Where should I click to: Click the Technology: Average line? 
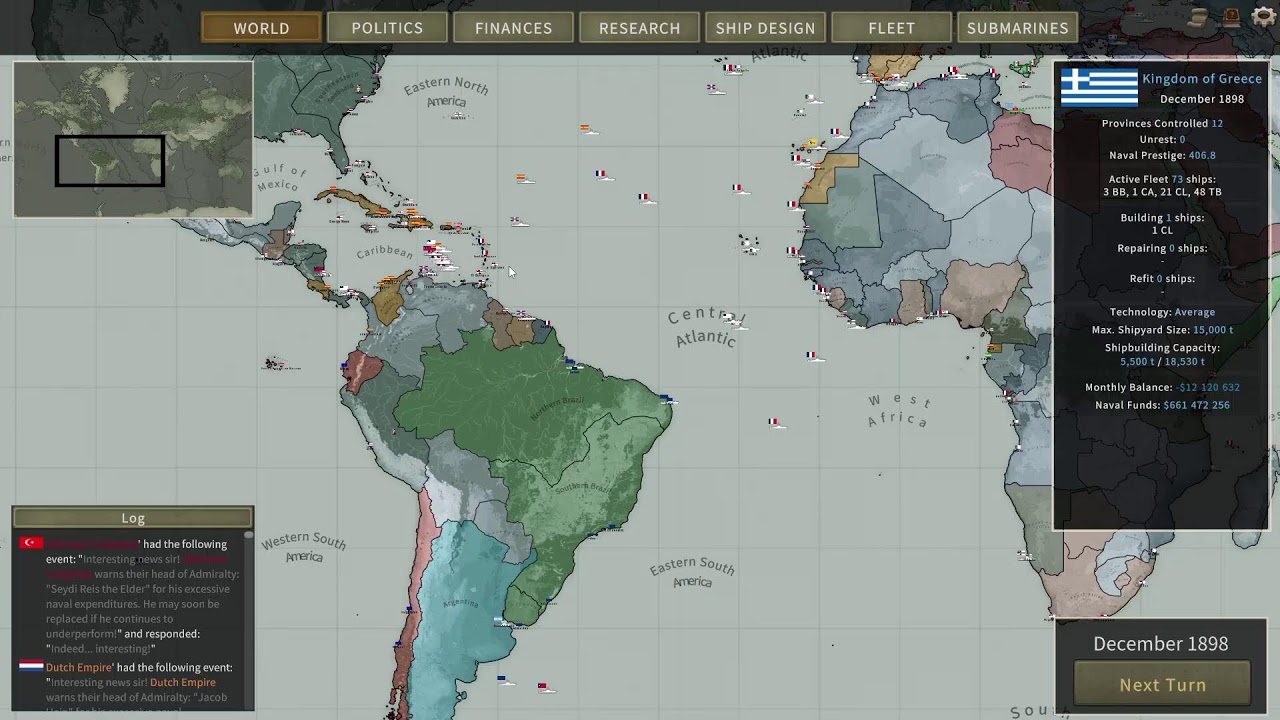tap(1162, 312)
